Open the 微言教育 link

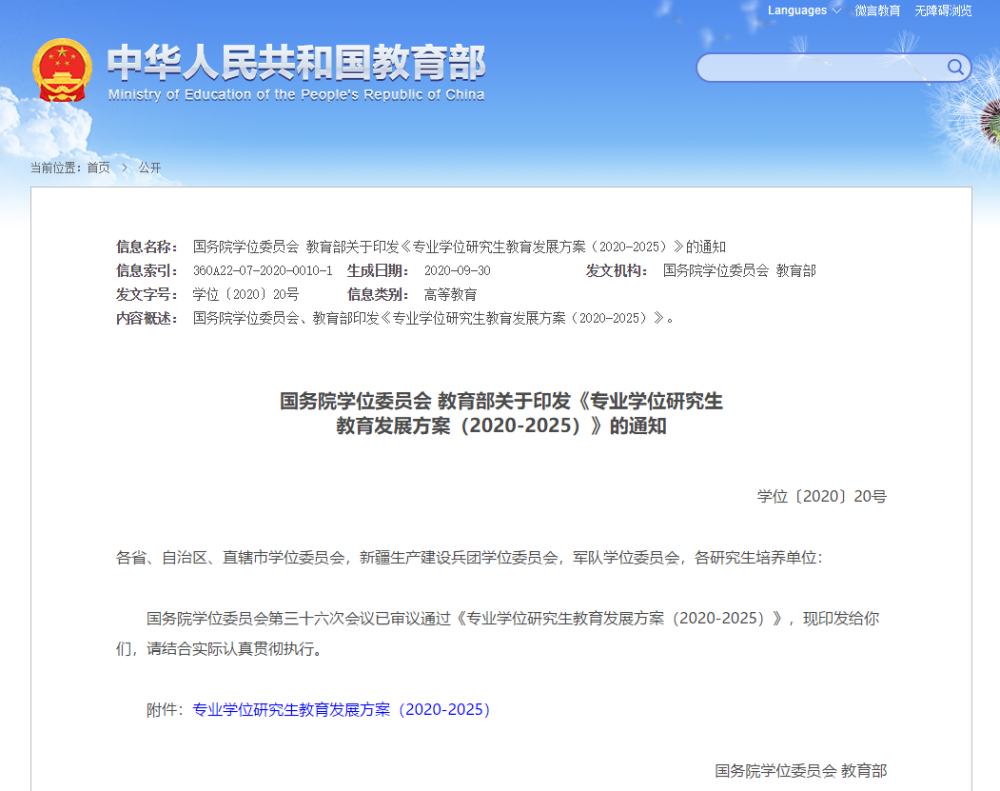[877, 11]
